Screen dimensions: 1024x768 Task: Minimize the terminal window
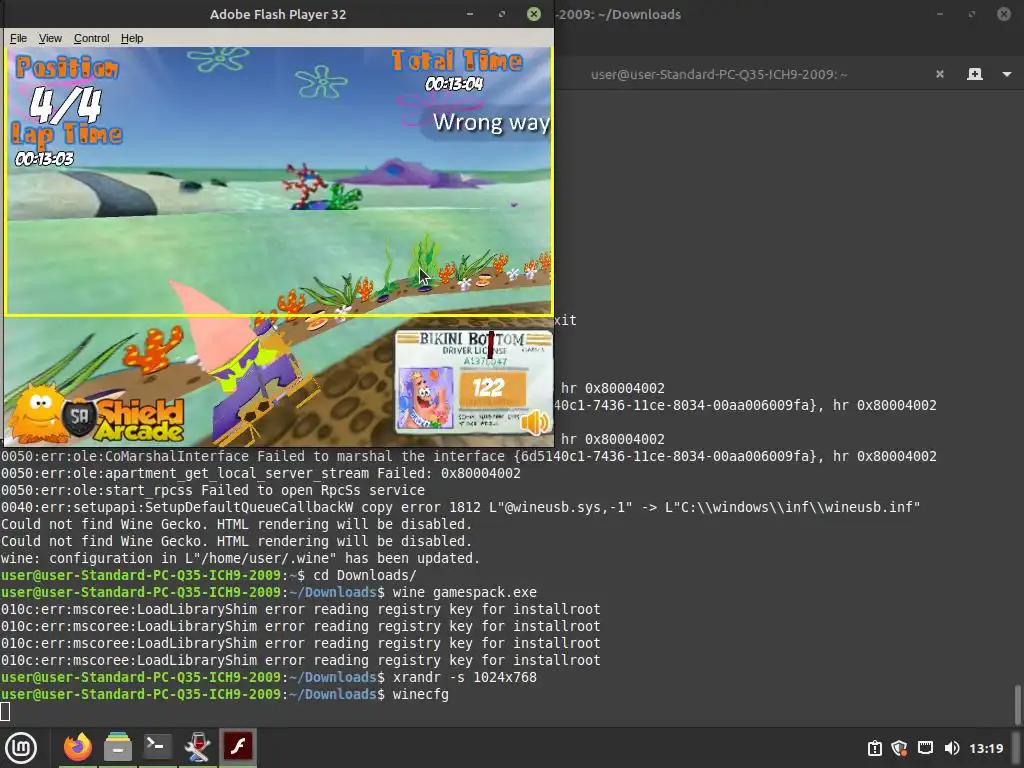pos(940,14)
